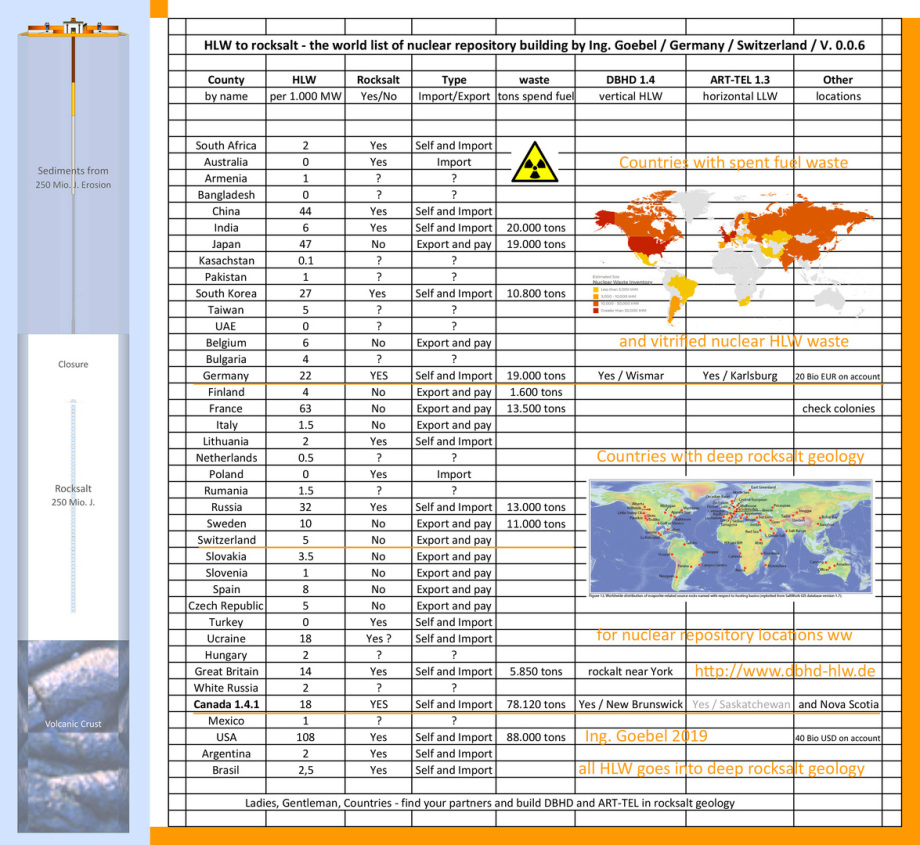Click the yellow radiation warning symbol
The height and width of the screenshot is (845, 920).
click(534, 161)
